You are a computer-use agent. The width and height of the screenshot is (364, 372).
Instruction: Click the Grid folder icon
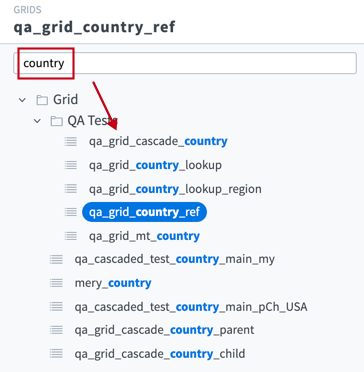pyautogui.click(x=42, y=100)
